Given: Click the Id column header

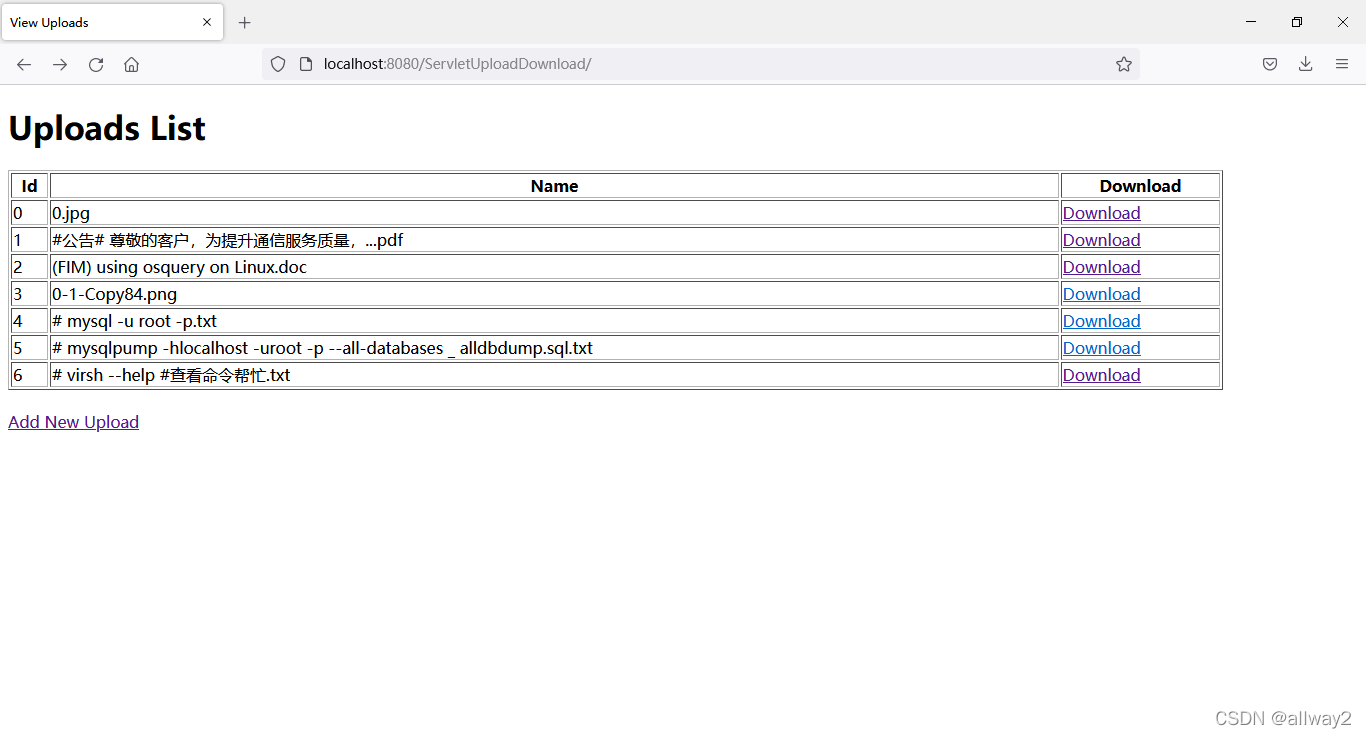Looking at the screenshot, I should coord(30,186).
